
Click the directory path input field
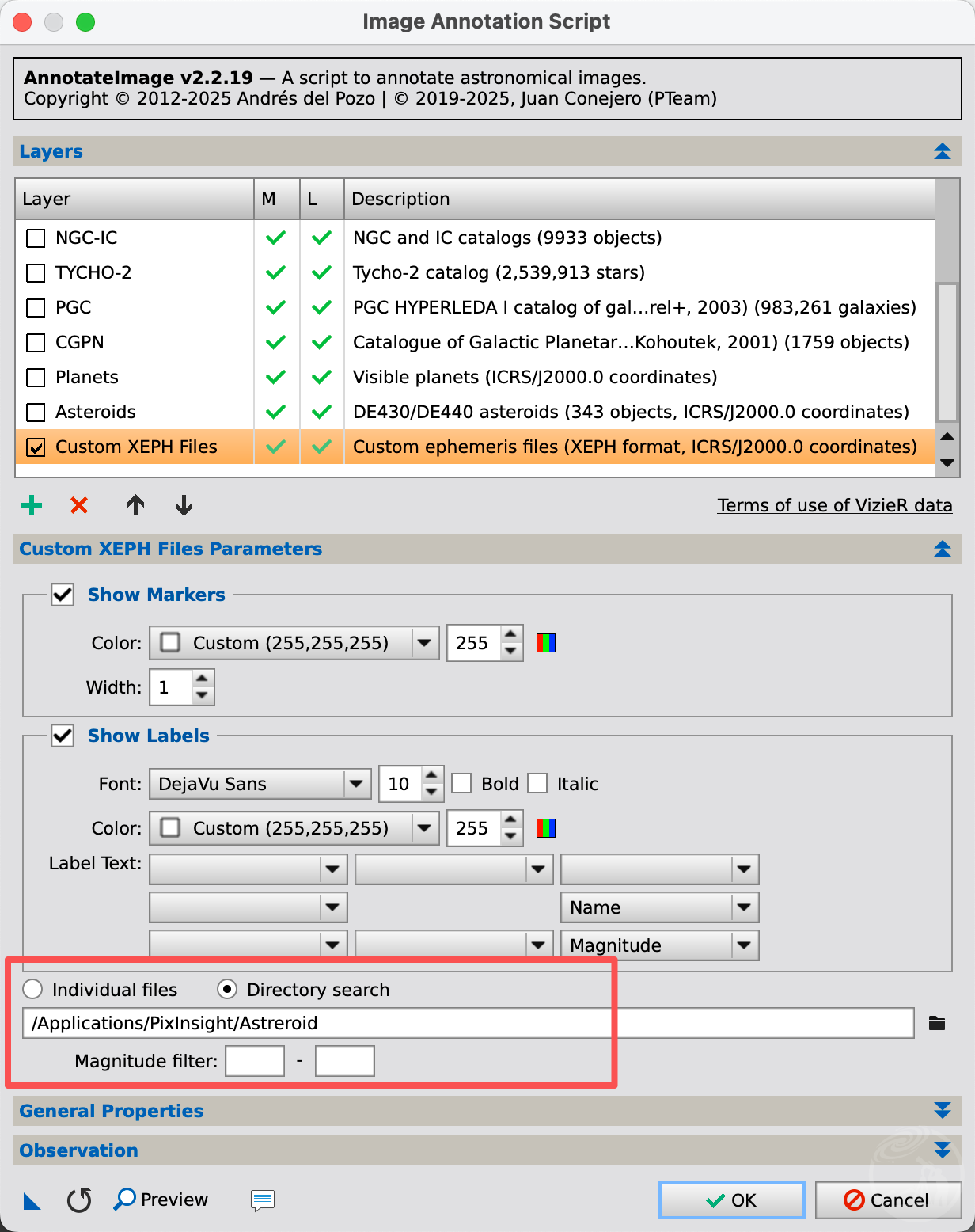click(x=467, y=1023)
